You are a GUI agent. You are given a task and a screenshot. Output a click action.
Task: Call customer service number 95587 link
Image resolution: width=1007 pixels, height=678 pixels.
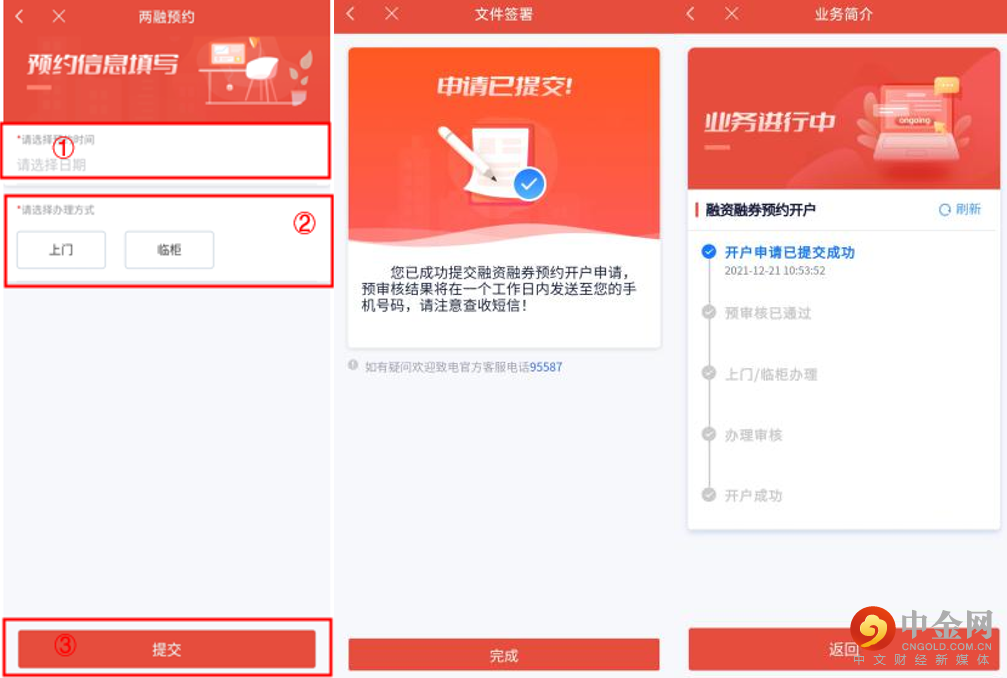click(546, 367)
